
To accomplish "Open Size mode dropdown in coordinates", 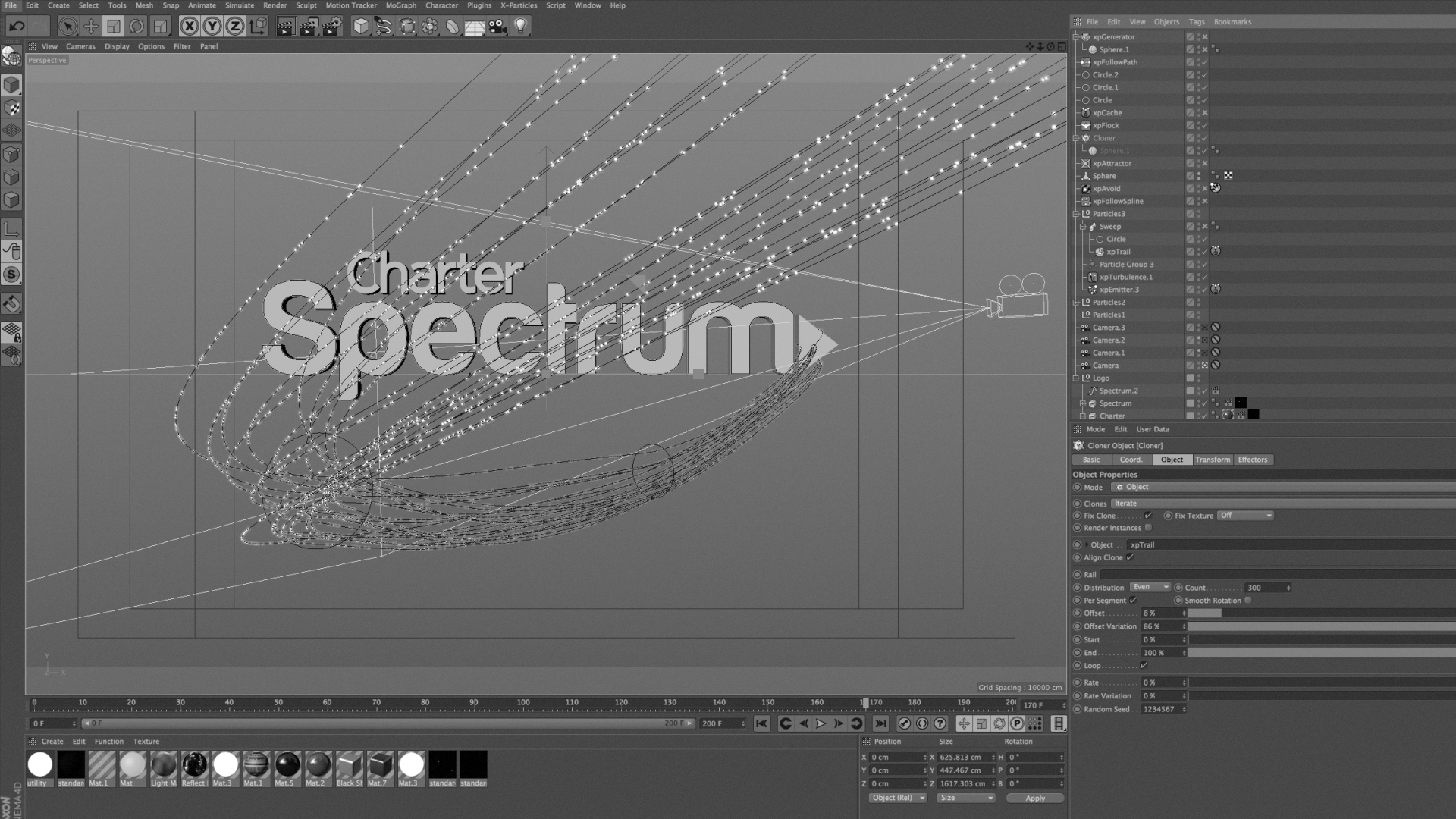I will coord(966,798).
